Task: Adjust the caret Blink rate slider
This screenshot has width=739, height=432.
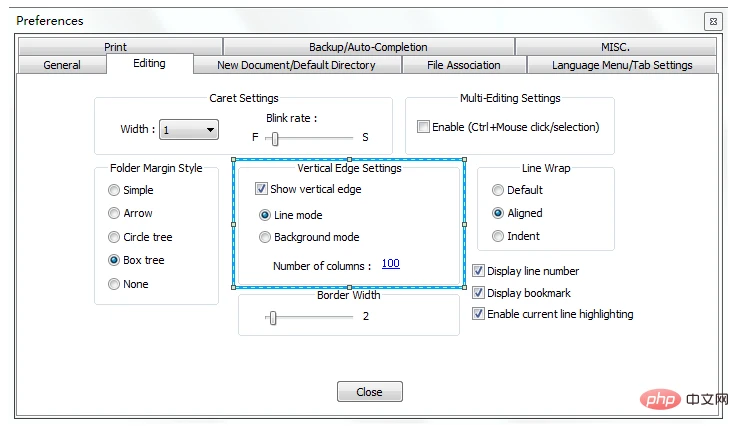Action: tap(275, 139)
